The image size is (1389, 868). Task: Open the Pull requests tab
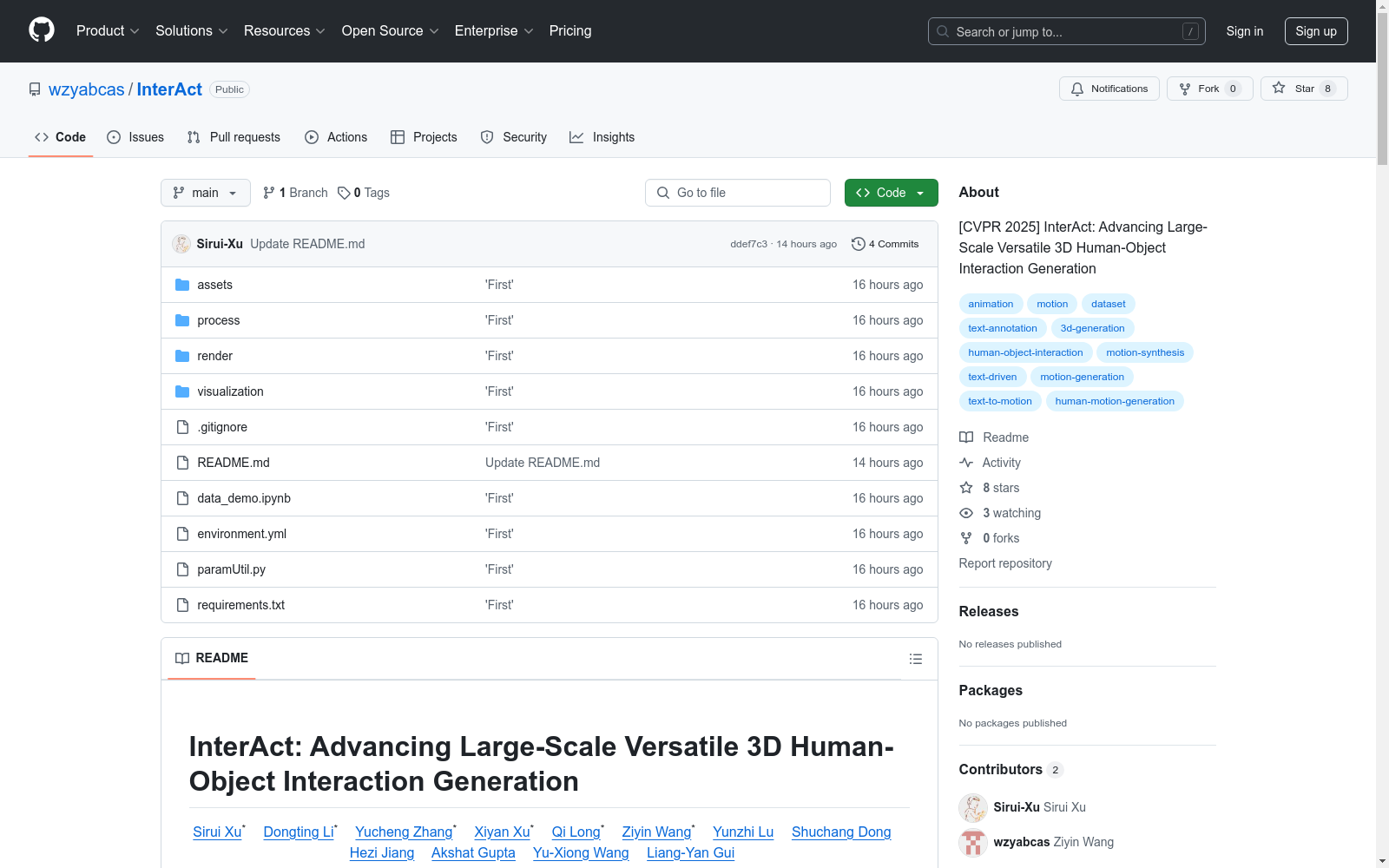(x=234, y=137)
